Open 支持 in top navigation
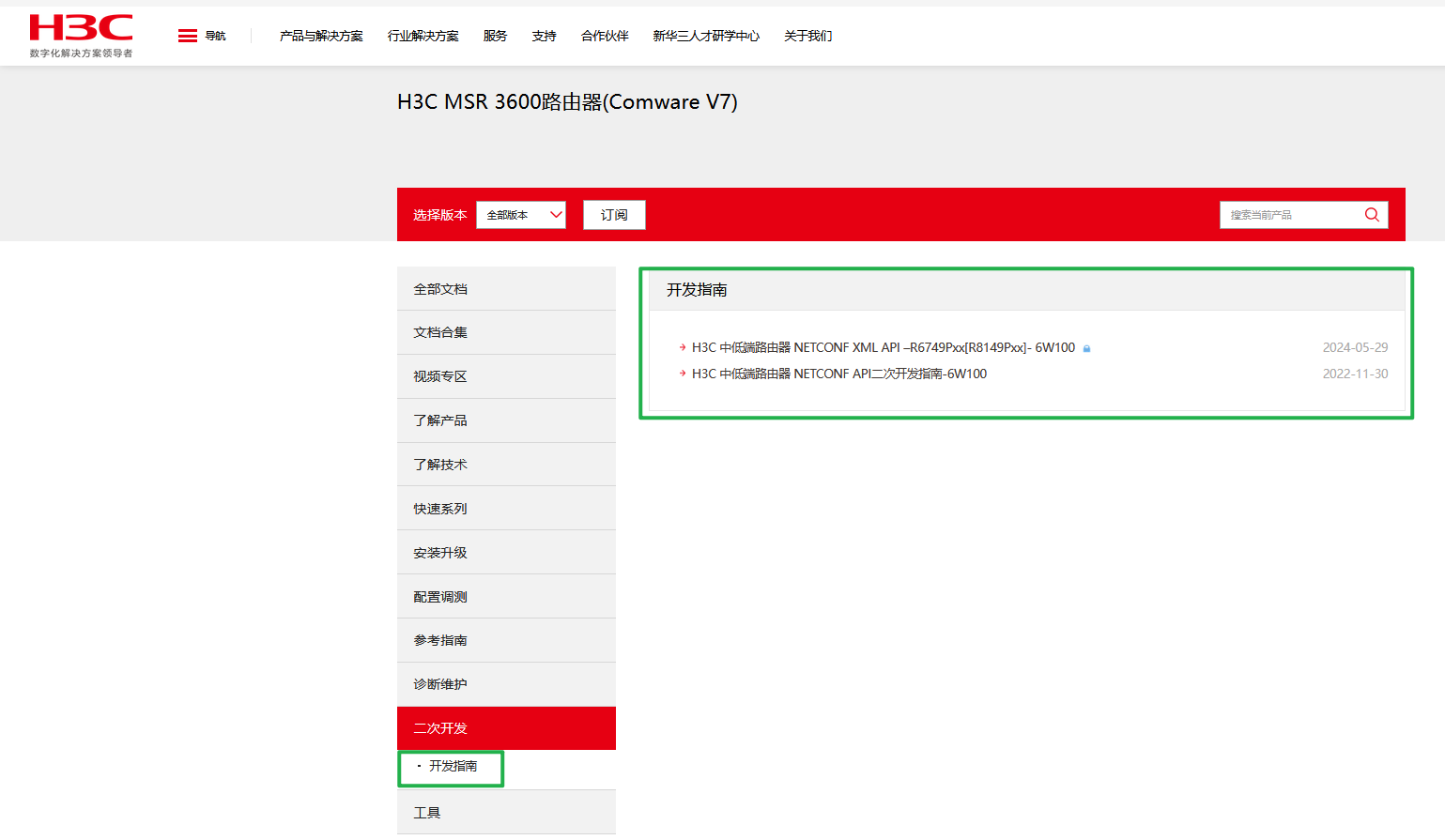 [544, 36]
